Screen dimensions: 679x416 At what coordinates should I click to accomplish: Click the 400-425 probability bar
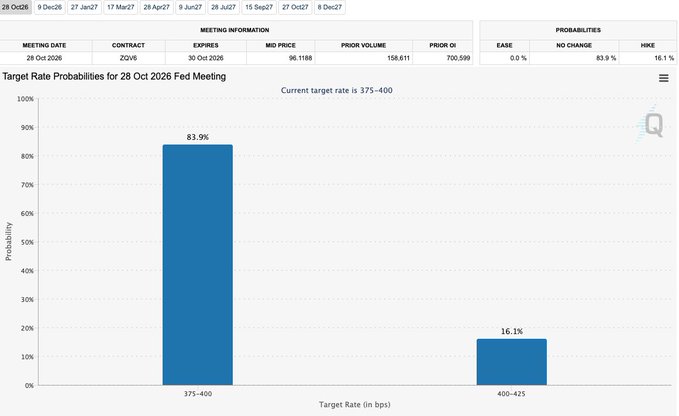click(511, 362)
